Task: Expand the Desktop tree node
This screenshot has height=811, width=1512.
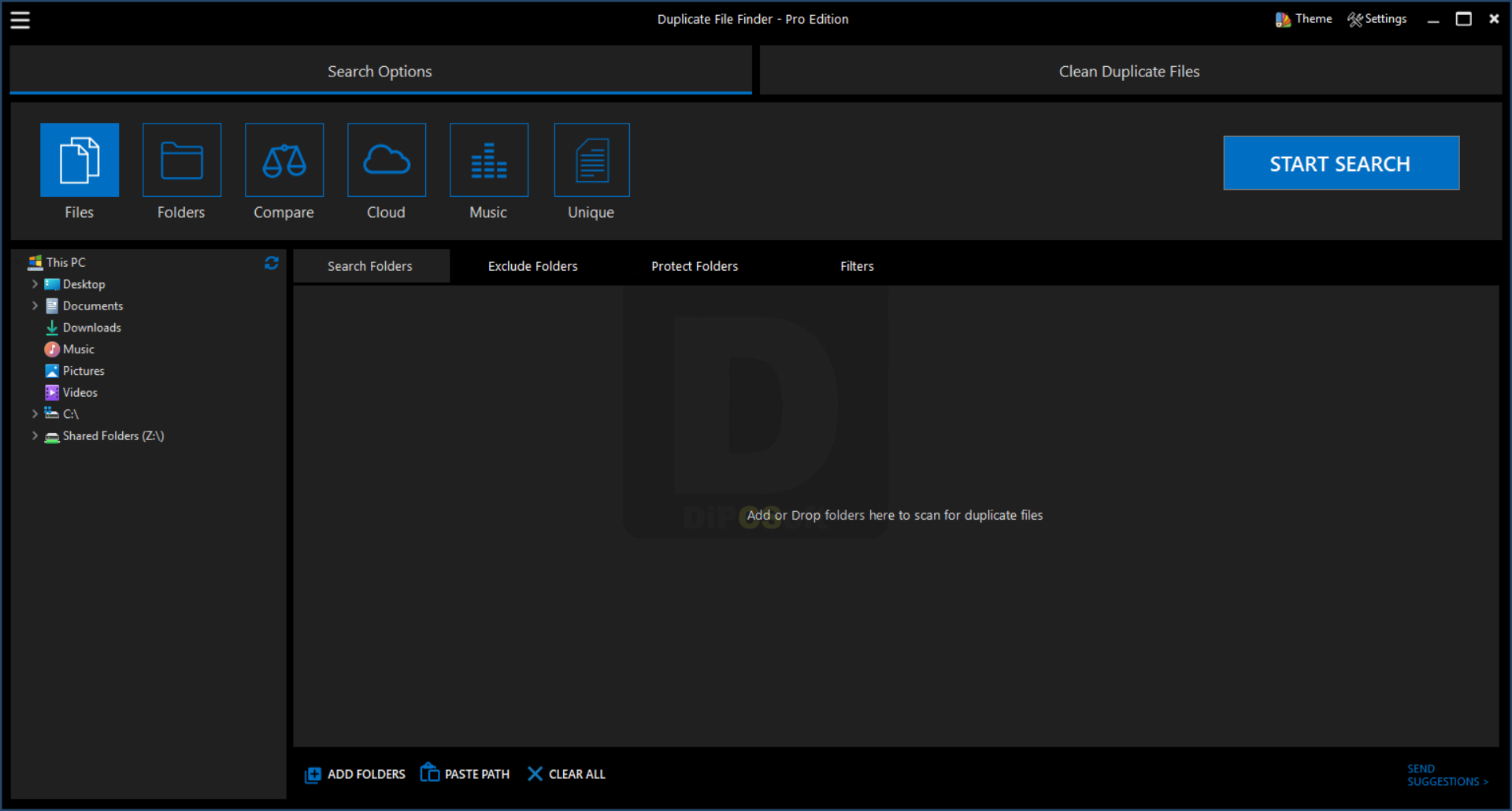Action: click(x=35, y=283)
